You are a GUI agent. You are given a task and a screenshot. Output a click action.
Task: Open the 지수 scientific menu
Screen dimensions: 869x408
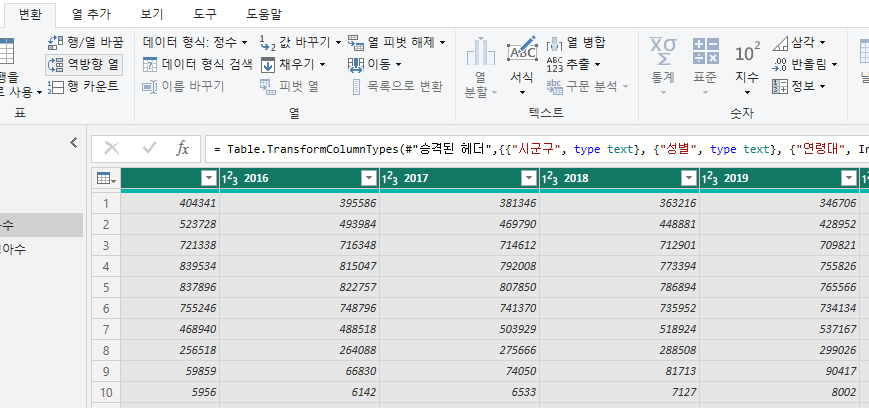pyautogui.click(x=747, y=67)
